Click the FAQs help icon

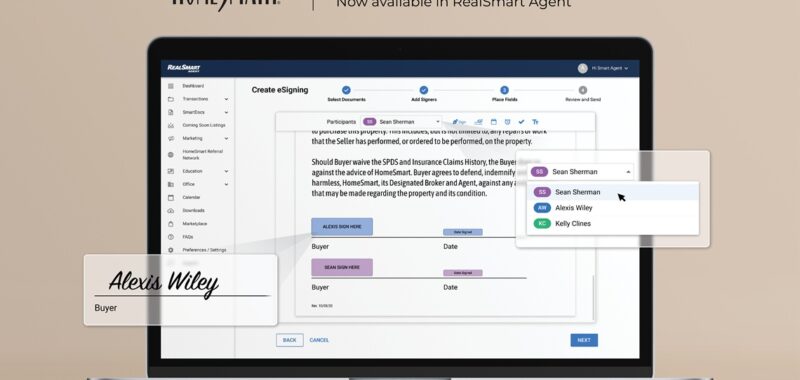171,237
